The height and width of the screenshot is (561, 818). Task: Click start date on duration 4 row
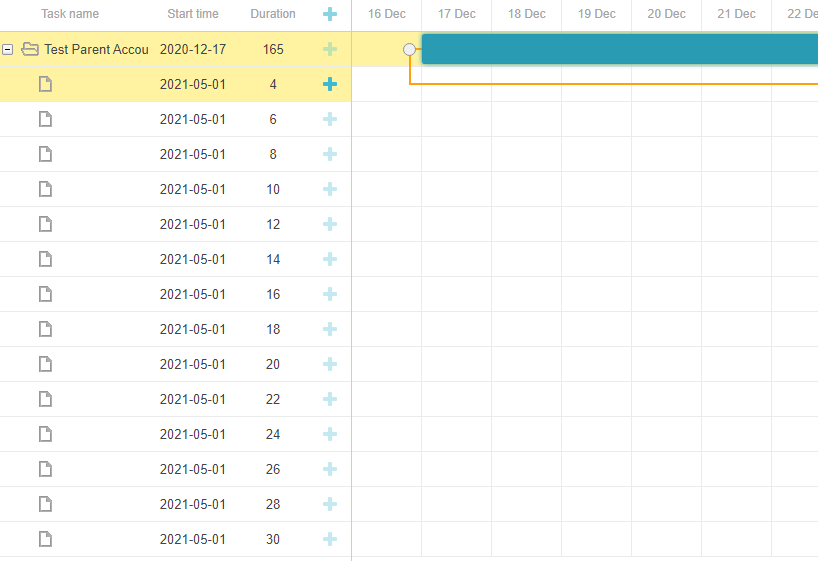click(x=193, y=84)
